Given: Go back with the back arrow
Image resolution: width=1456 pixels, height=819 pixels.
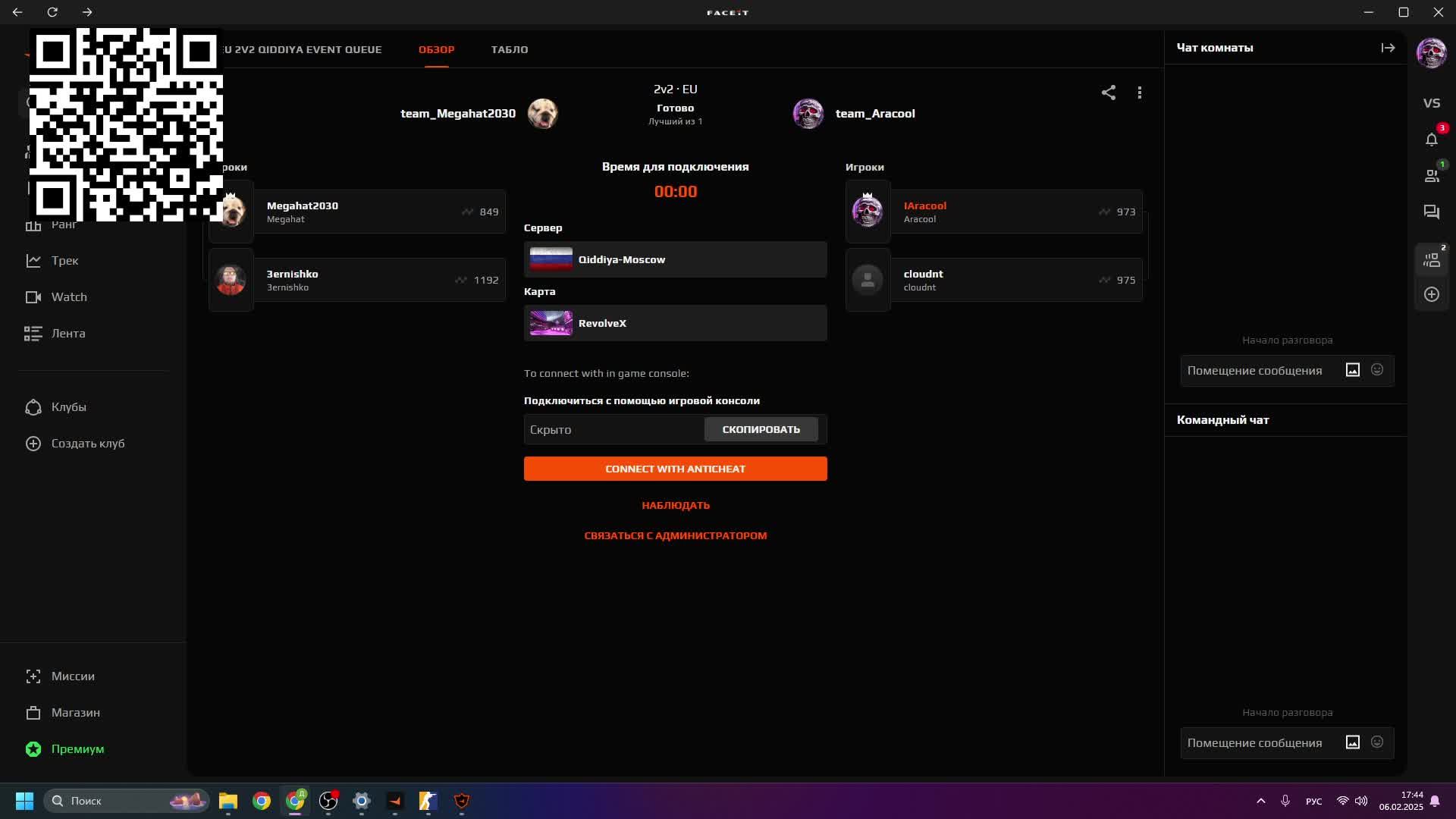Looking at the screenshot, I should 17,12.
